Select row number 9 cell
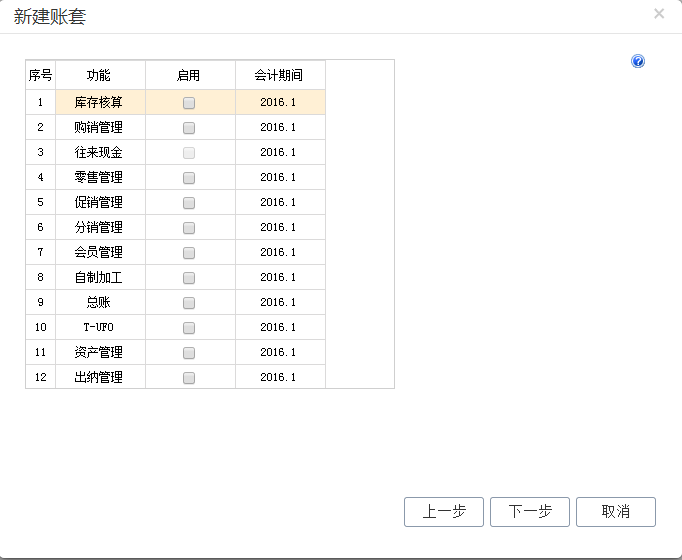The height and width of the screenshot is (560, 682). coord(40,302)
